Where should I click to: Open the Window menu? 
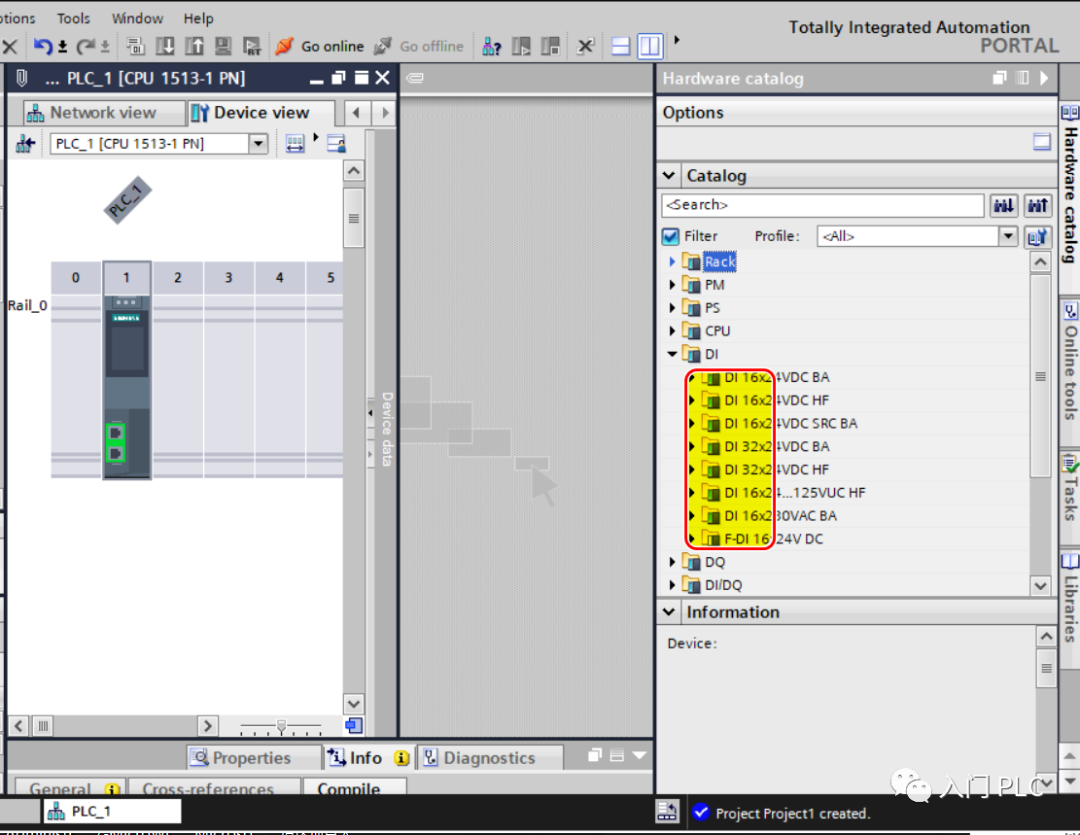137,18
